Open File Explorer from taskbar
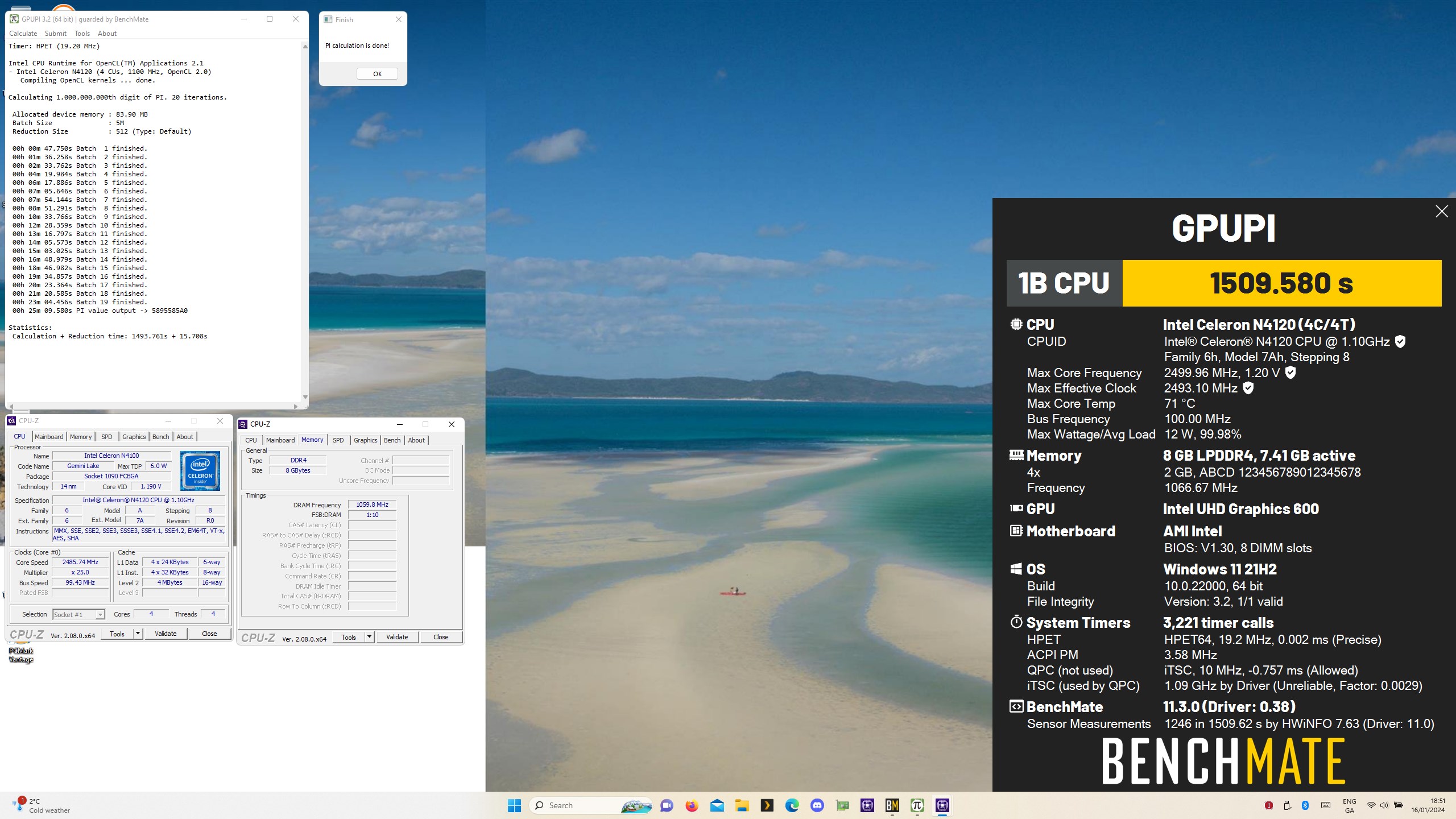The width and height of the screenshot is (1456, 819). (742, 805)
